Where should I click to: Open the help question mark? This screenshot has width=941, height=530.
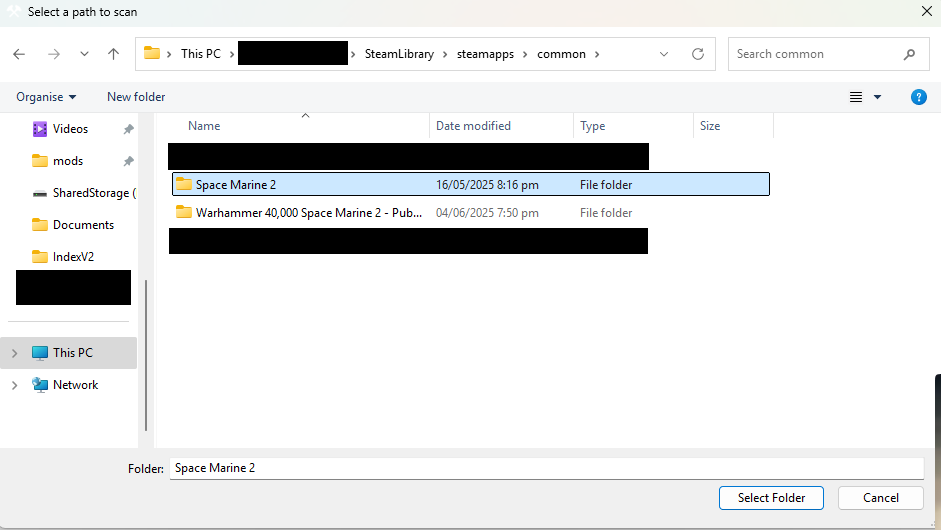[918, 97]
